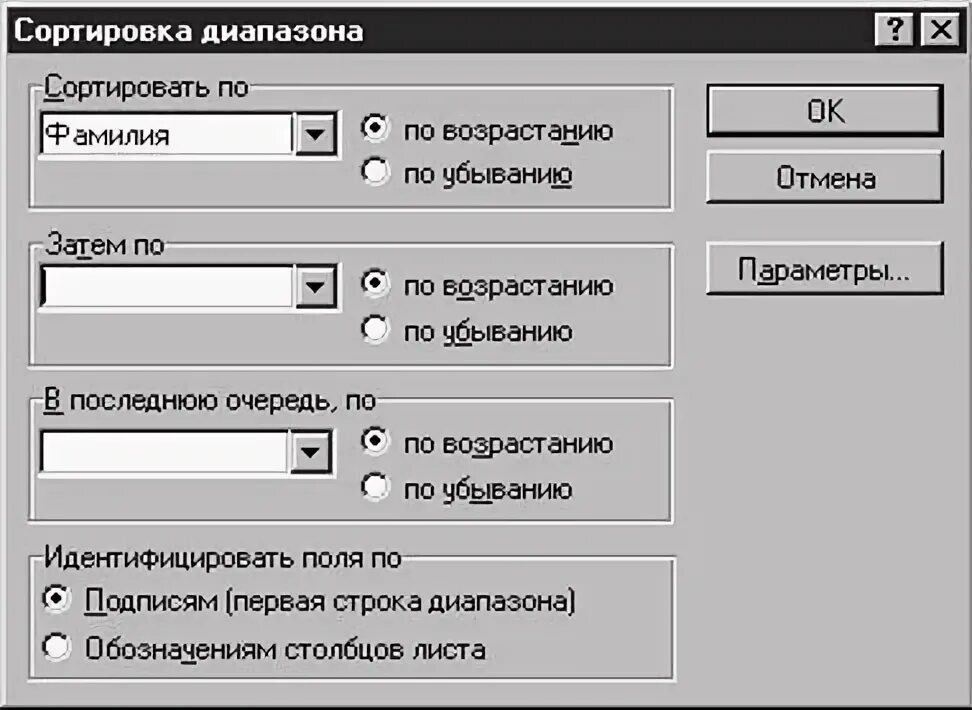Click the help question mark icon

(894, 29)
